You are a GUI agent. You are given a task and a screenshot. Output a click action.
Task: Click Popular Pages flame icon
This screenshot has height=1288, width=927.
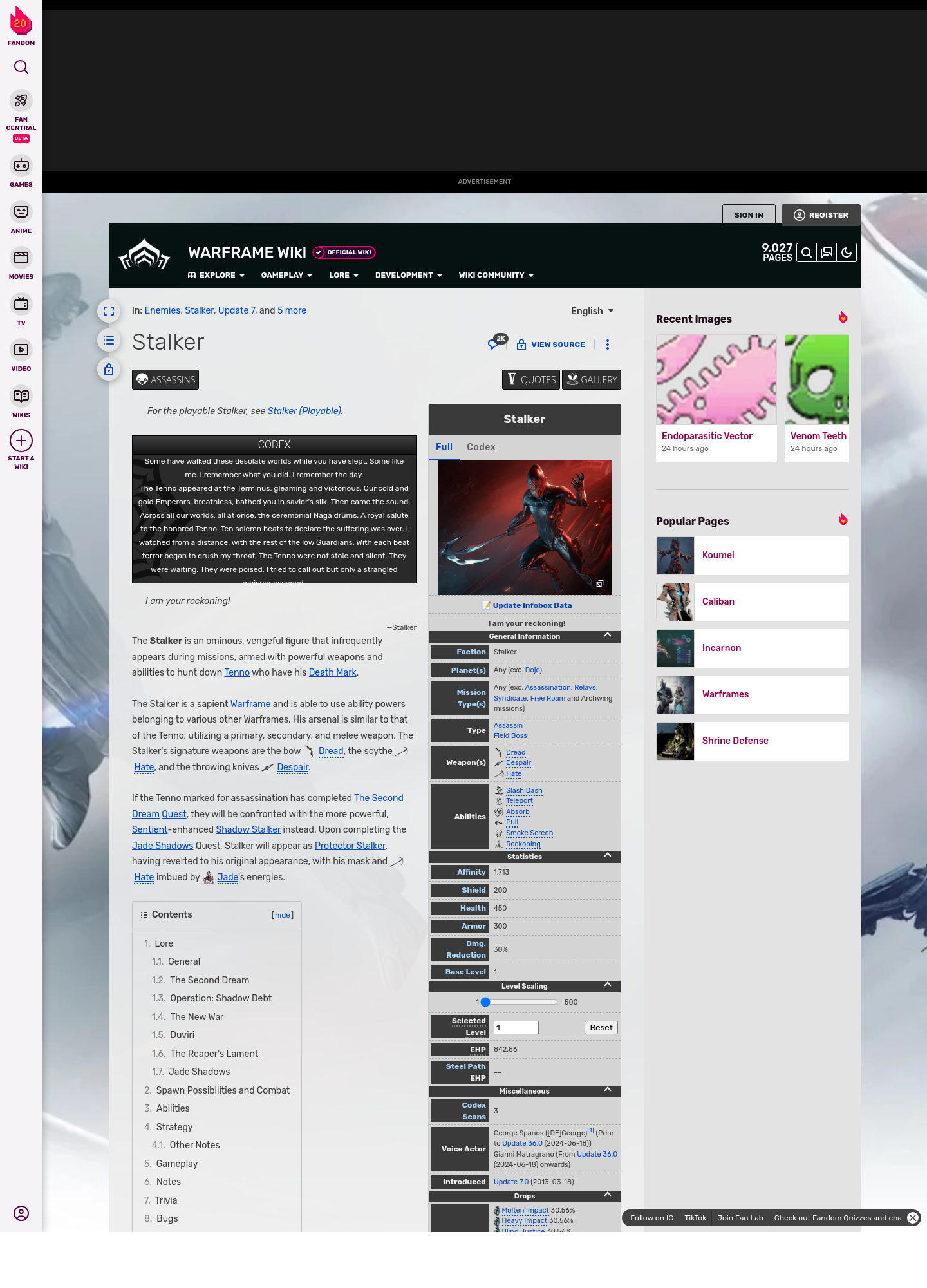(x=843, y=520)
